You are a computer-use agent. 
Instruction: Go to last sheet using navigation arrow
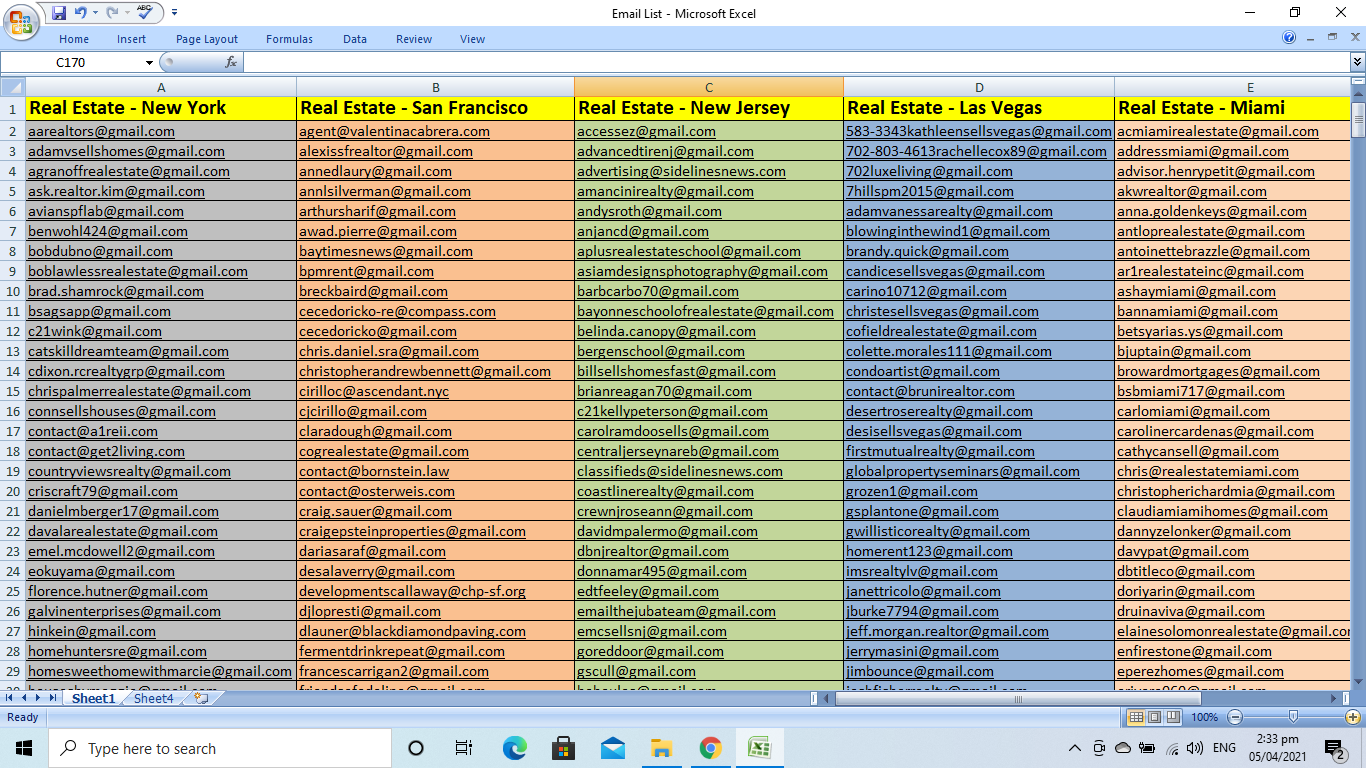tap(54, 698)
